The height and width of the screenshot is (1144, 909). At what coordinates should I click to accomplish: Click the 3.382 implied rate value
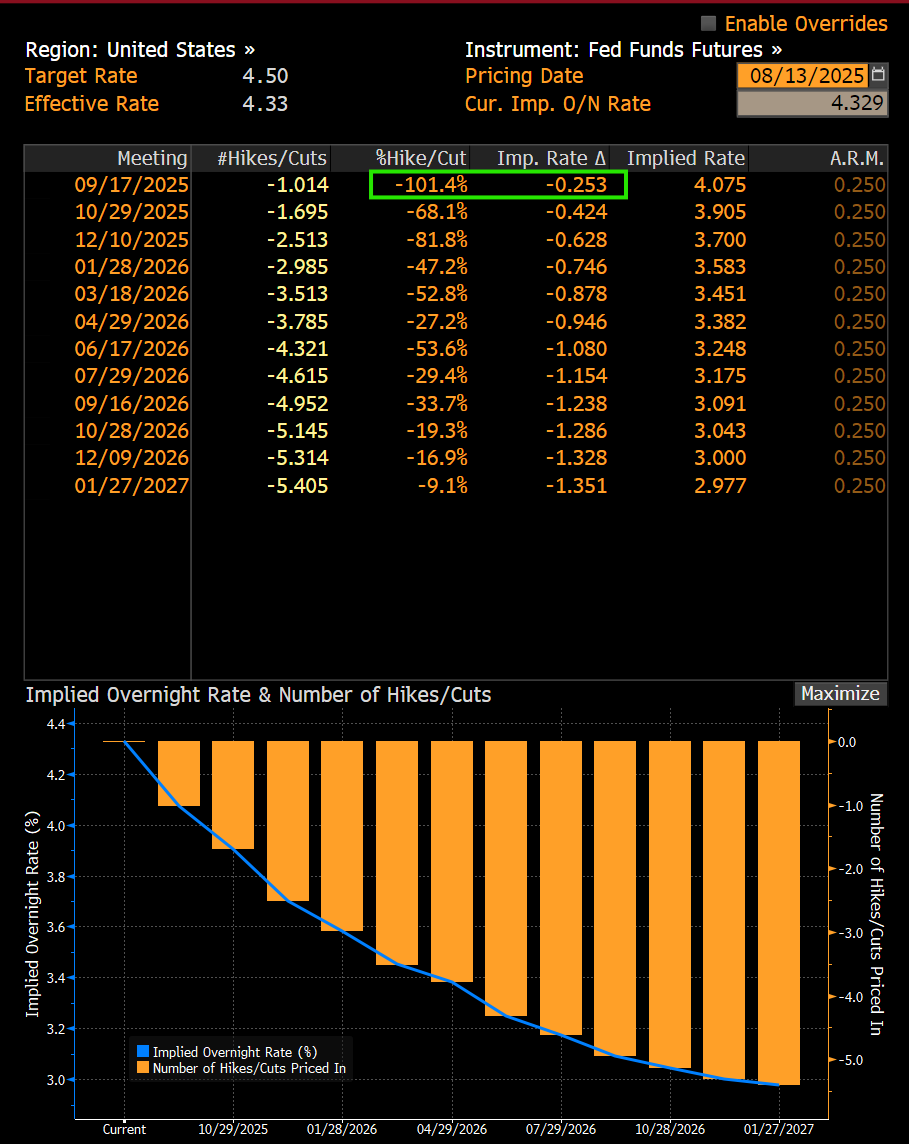tap(720, 321)
